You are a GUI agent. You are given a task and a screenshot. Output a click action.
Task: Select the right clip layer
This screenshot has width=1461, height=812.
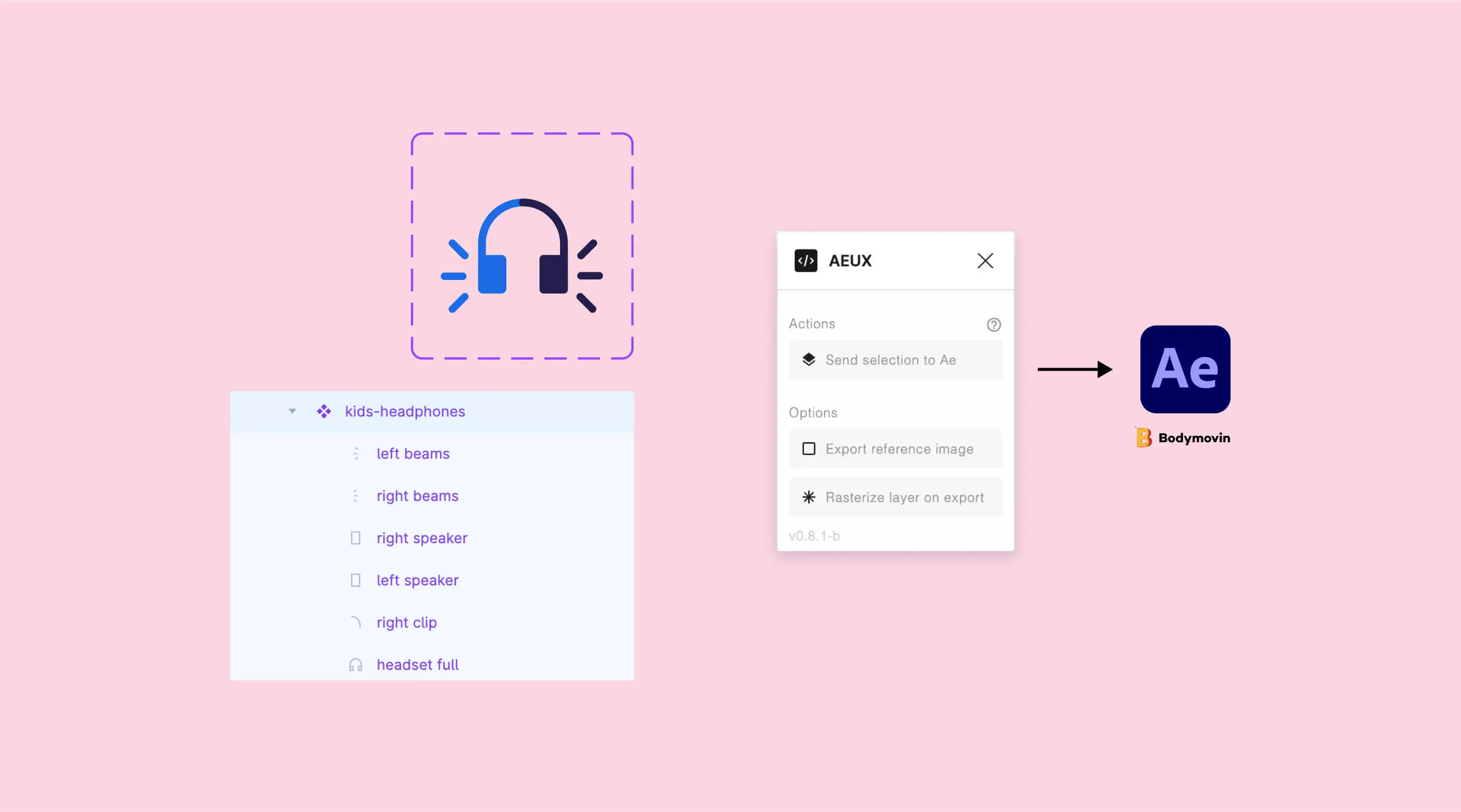432,622
